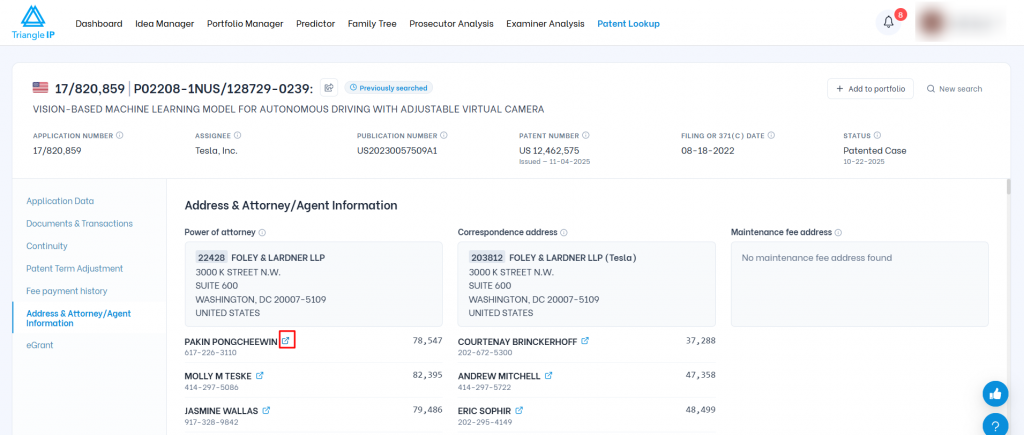This screenshot has width=1024, height=435.
Task: Open Courtenay Brinckerhoff external link icon
Action: pos(585,341)
